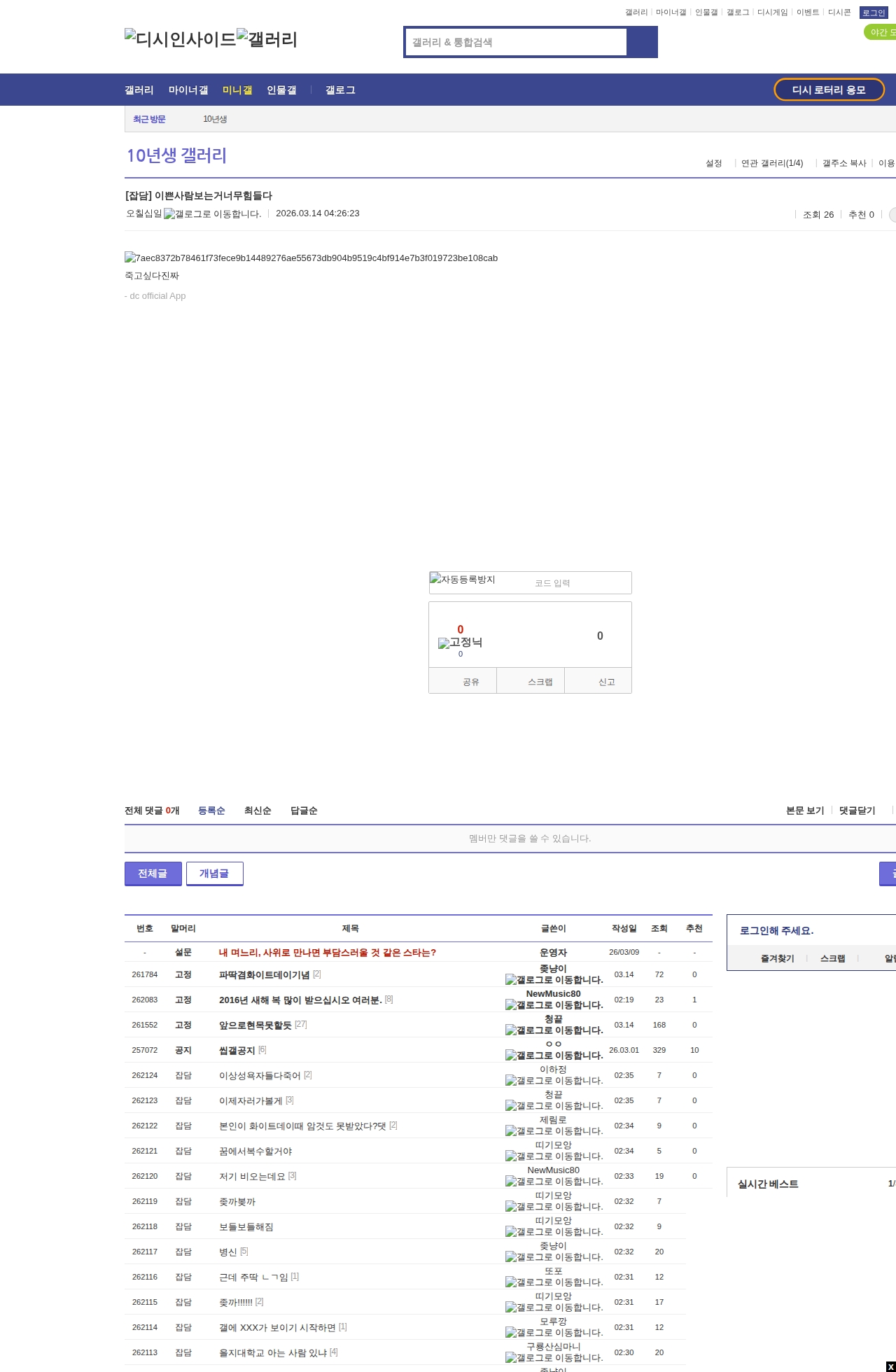This screenshot has height=1372, width=896.
Task: Close the bottom-right X popup button
Action: [x=890, y=1366]
